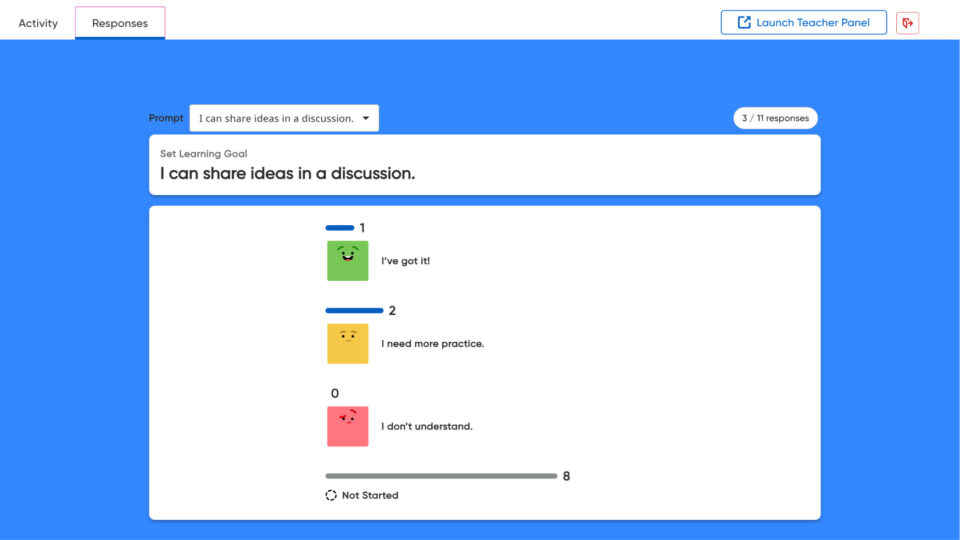Screen dimensions: 960x540
Task: Switch to the Responses tab
Action: tap(120, 23)
